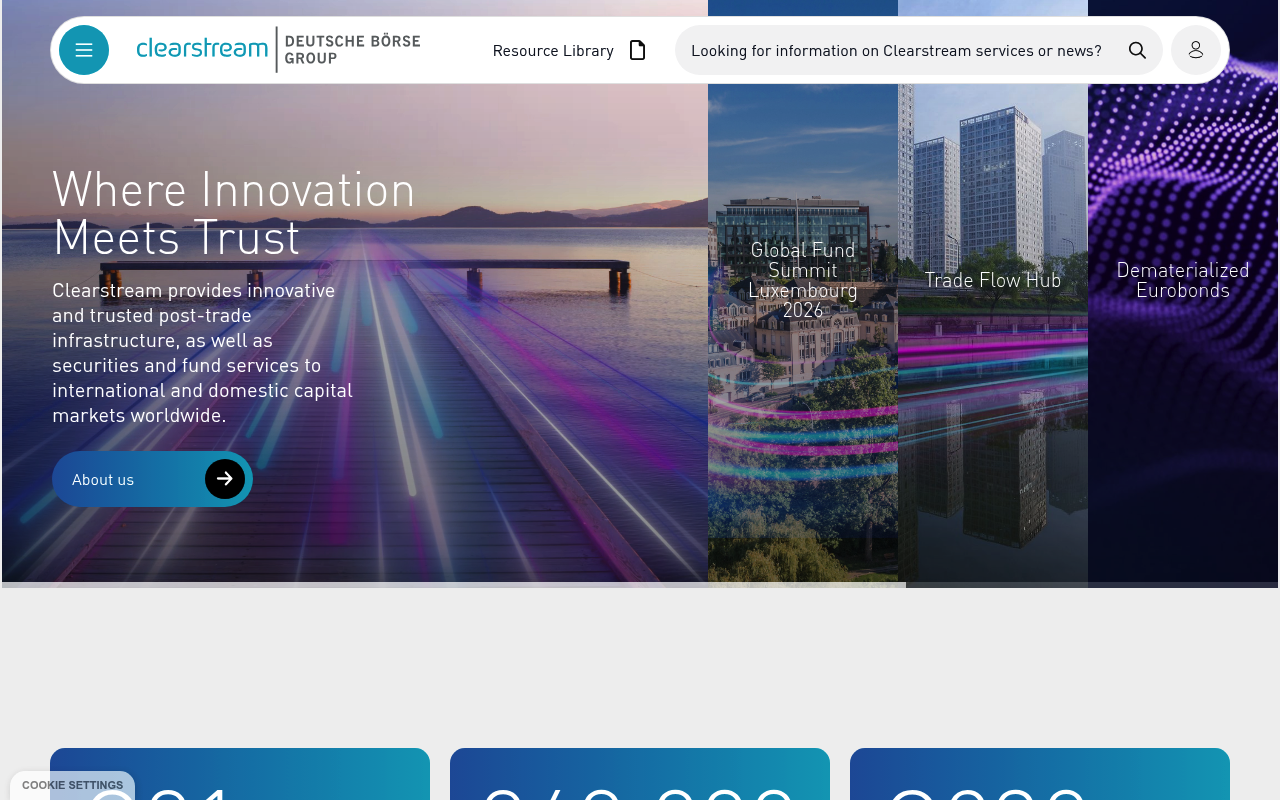Click the About us button
Screen dimensions: 1280x800
[x=152, y=479]
